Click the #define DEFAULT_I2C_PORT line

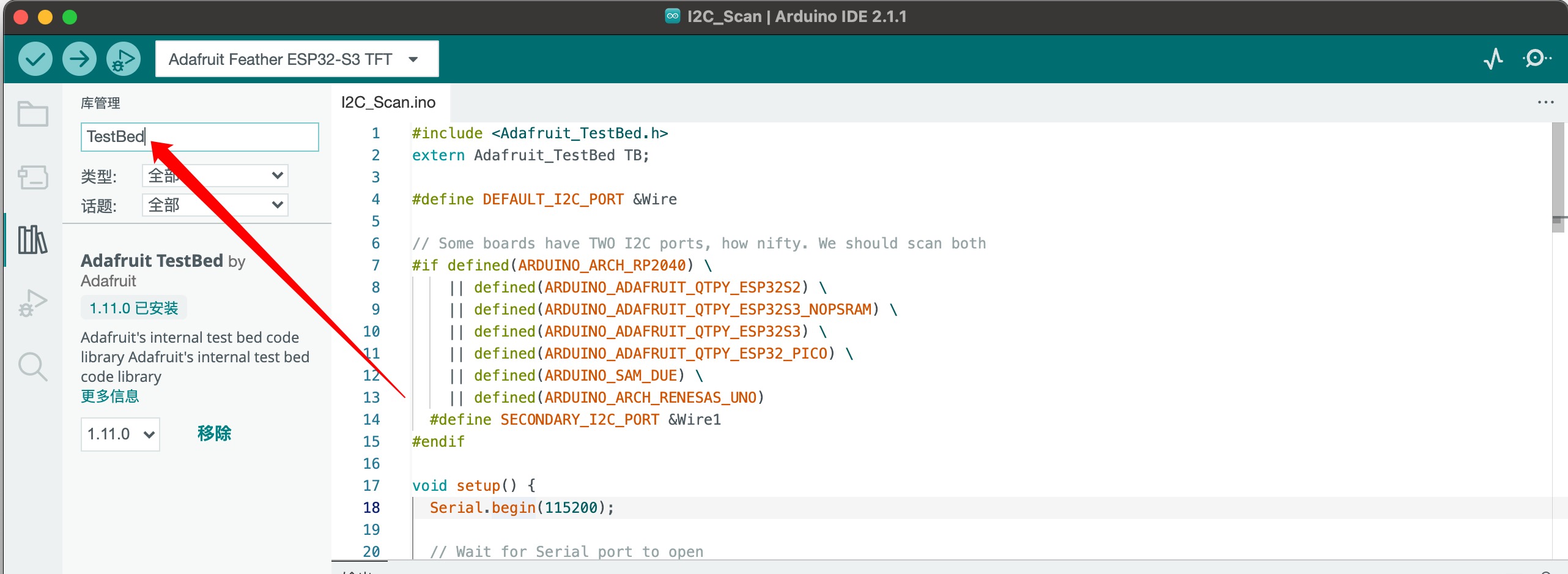[x=544, y=199]
